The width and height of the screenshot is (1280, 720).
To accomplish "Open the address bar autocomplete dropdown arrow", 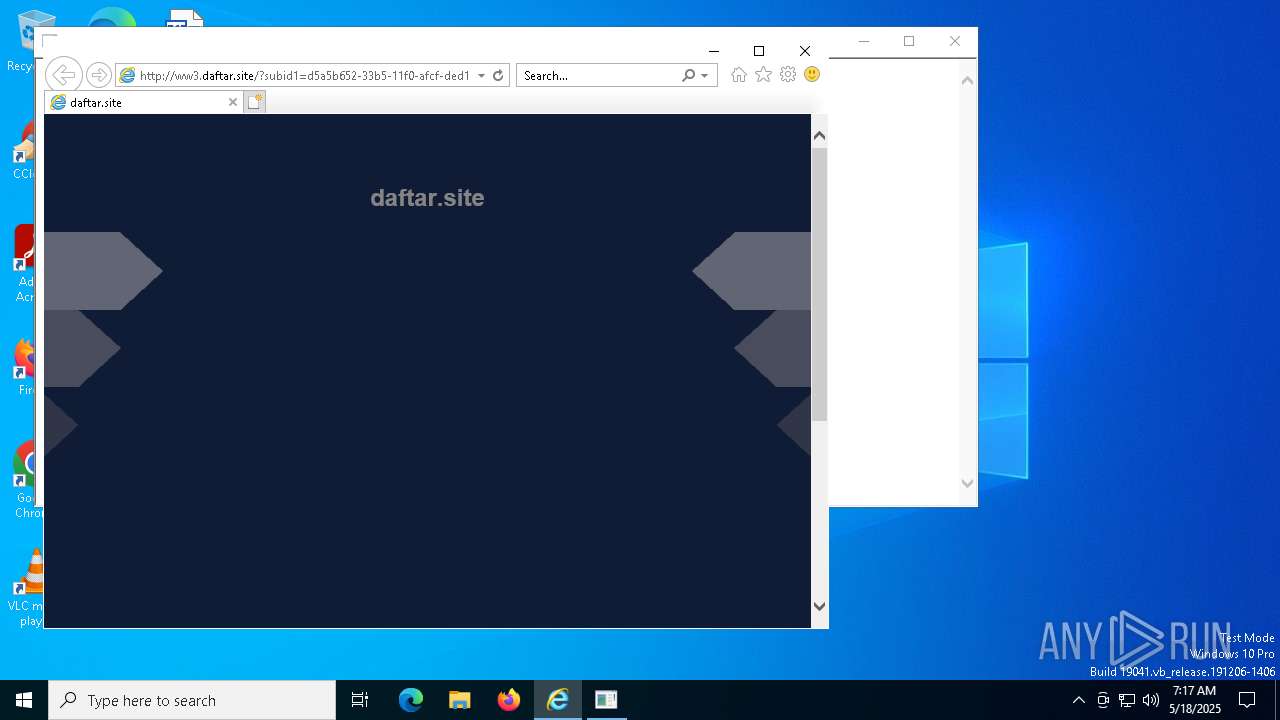I will (481, 75).
